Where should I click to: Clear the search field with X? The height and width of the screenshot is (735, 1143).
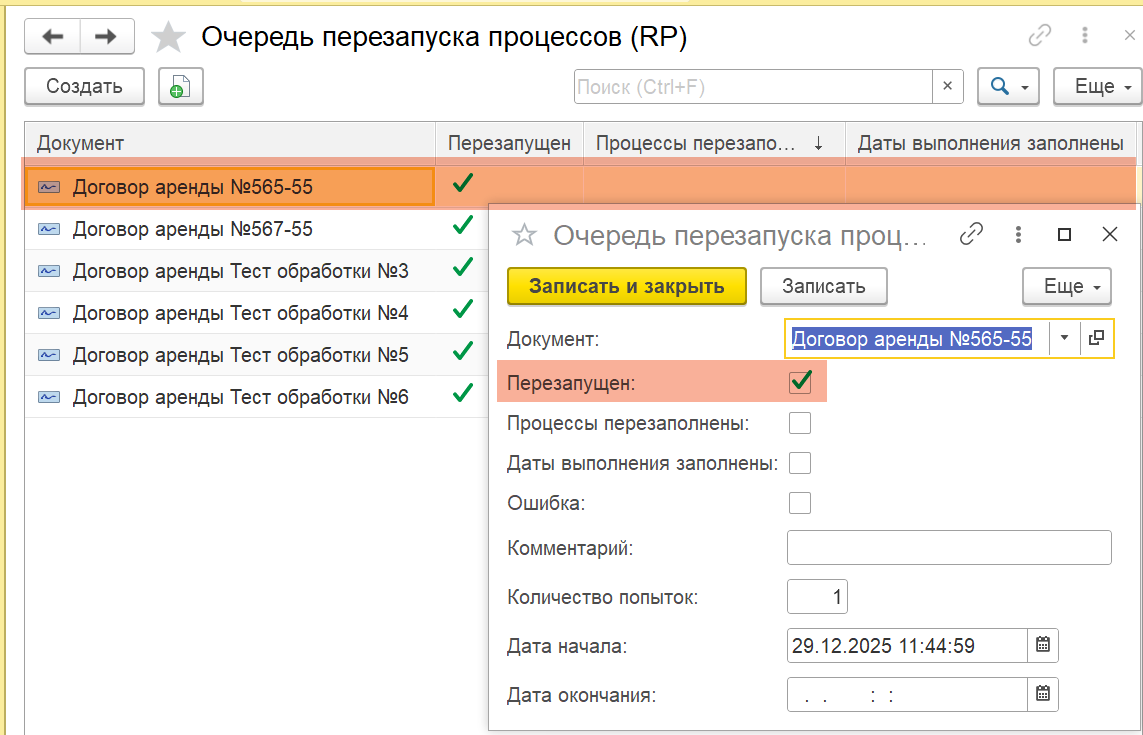coord(947,87)
